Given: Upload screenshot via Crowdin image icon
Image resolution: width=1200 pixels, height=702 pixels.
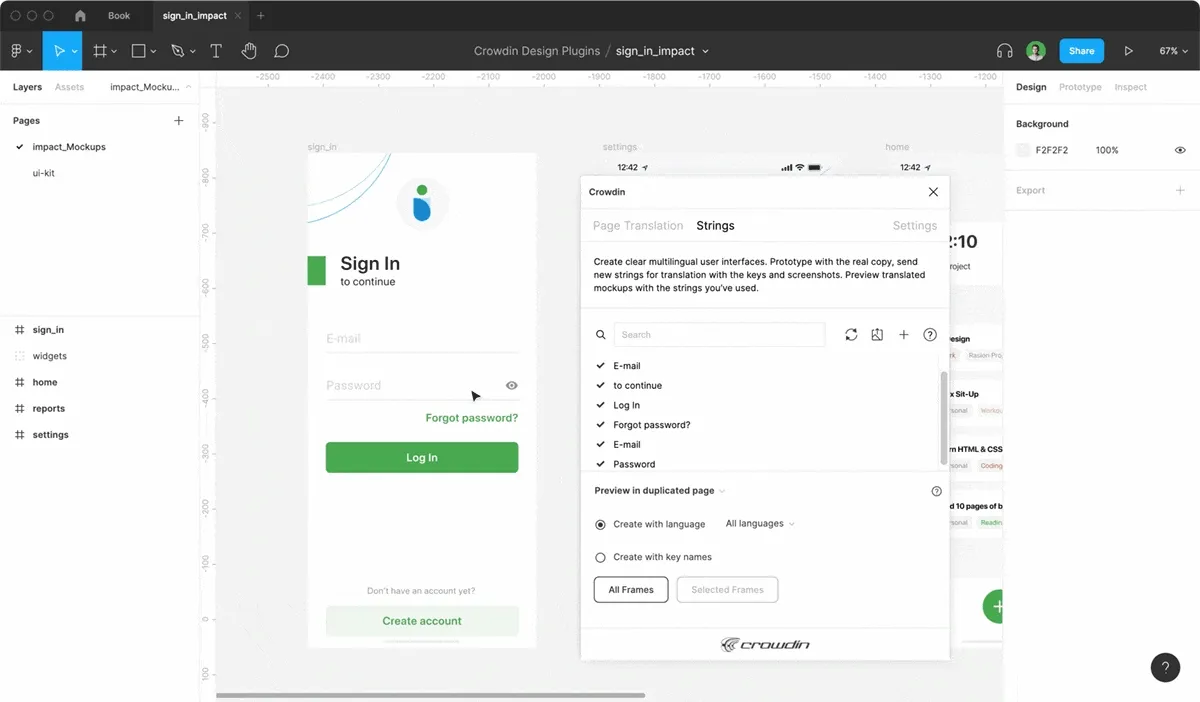Looking at the screenshot, I should tap(877, 334).
